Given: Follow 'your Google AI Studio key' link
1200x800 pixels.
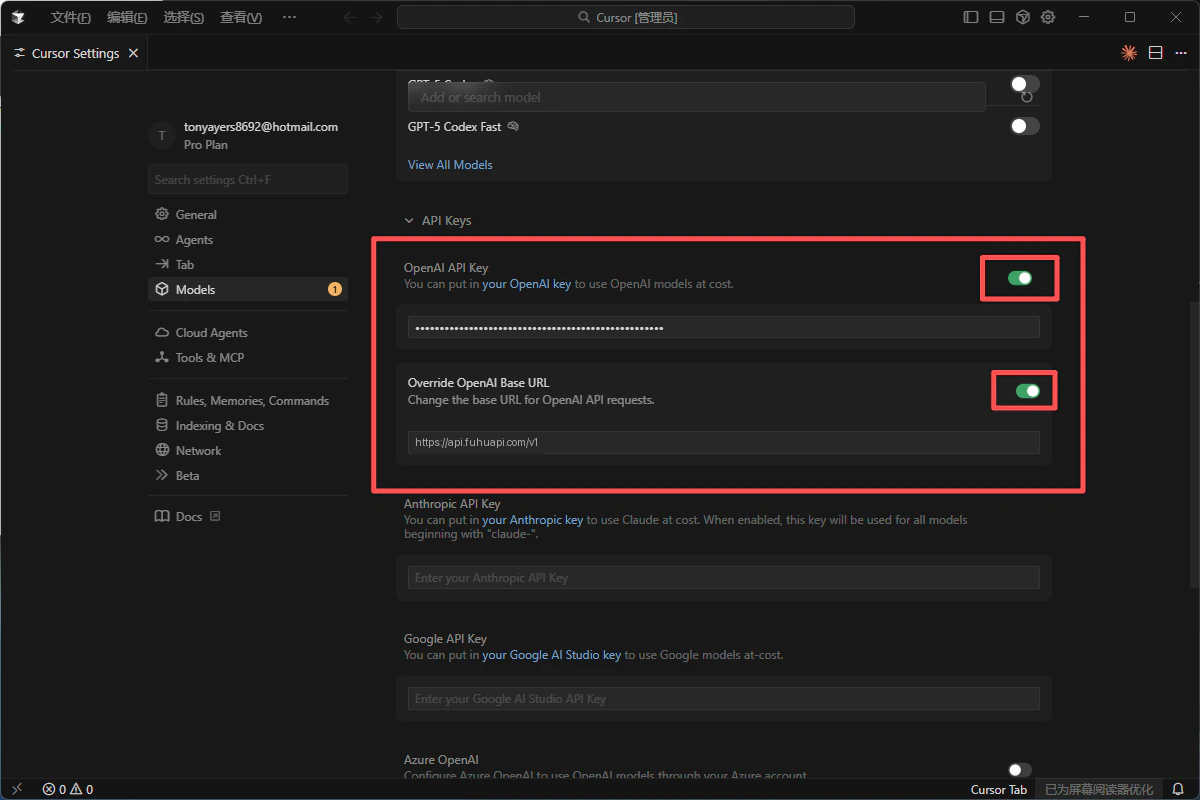Looking at the screenshot, I should click(x=552, y=655).
